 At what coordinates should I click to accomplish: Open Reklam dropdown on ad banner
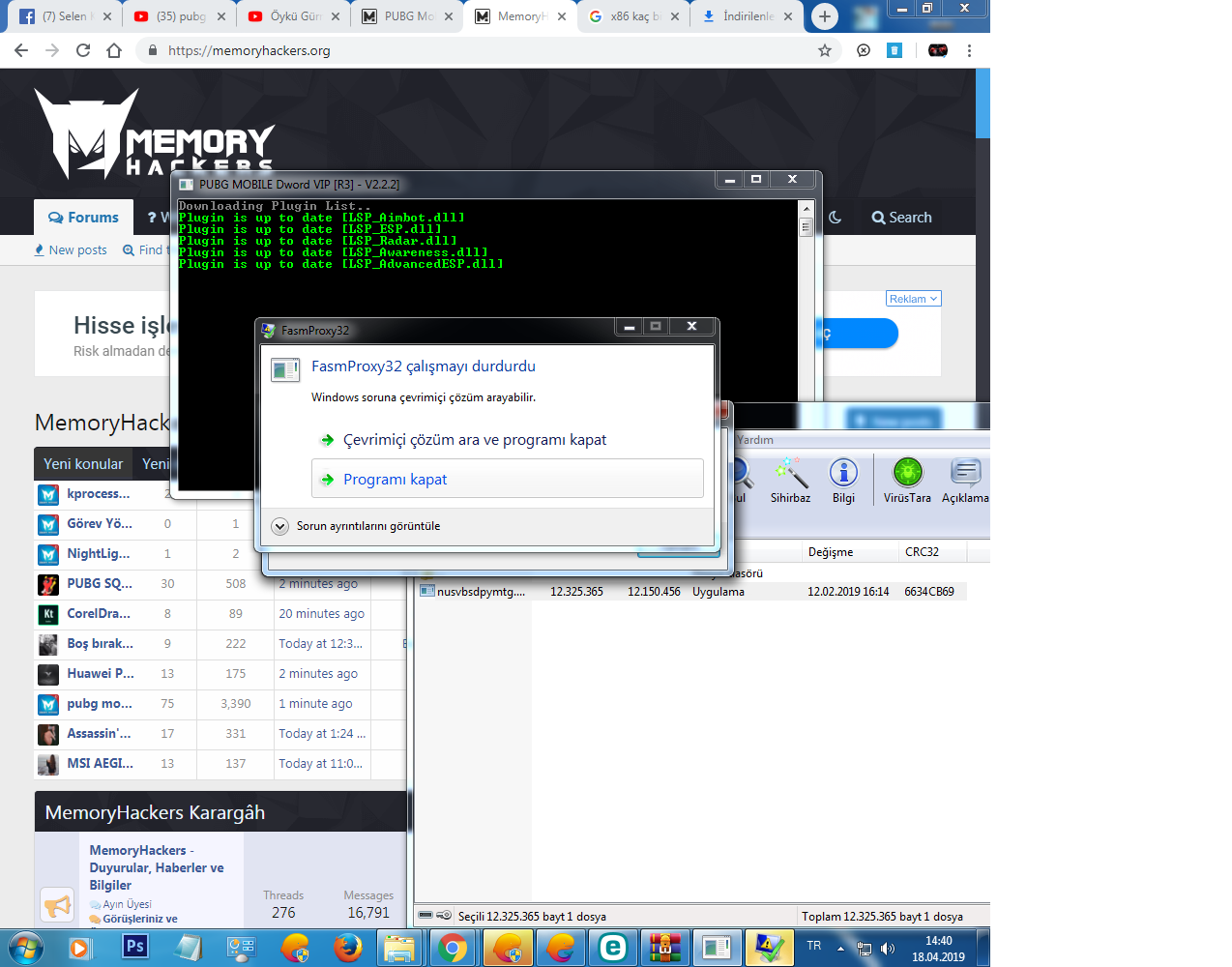click(x=914, y=299)
